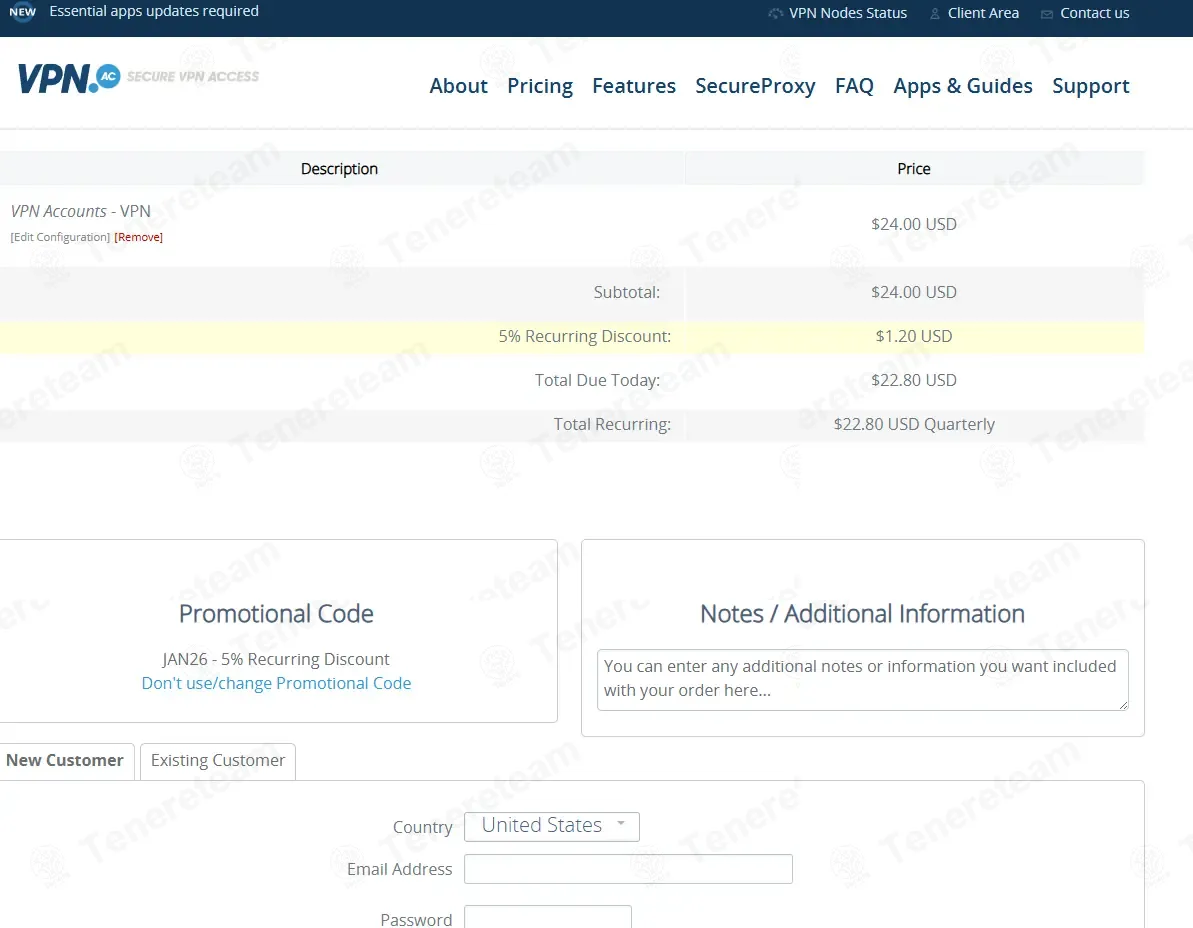Click the $22.80 USD total due today
This screenshot has width=1193, height=928.
914,380
